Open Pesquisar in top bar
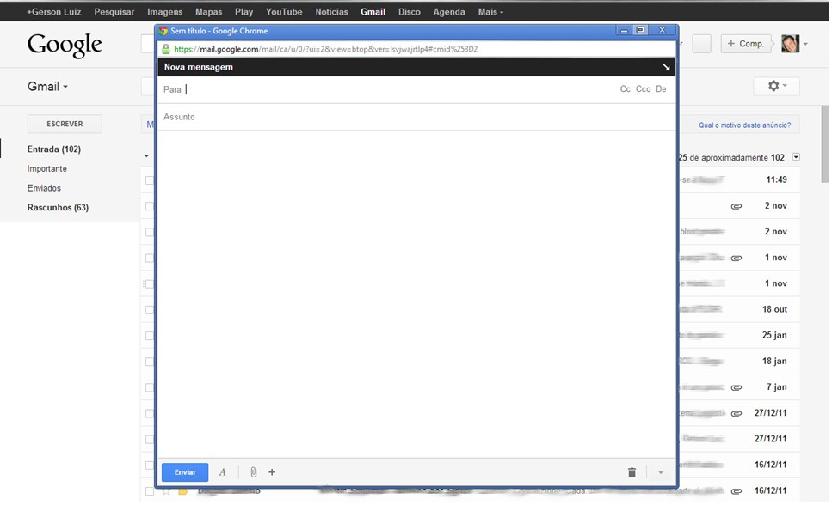 (114, 12)
